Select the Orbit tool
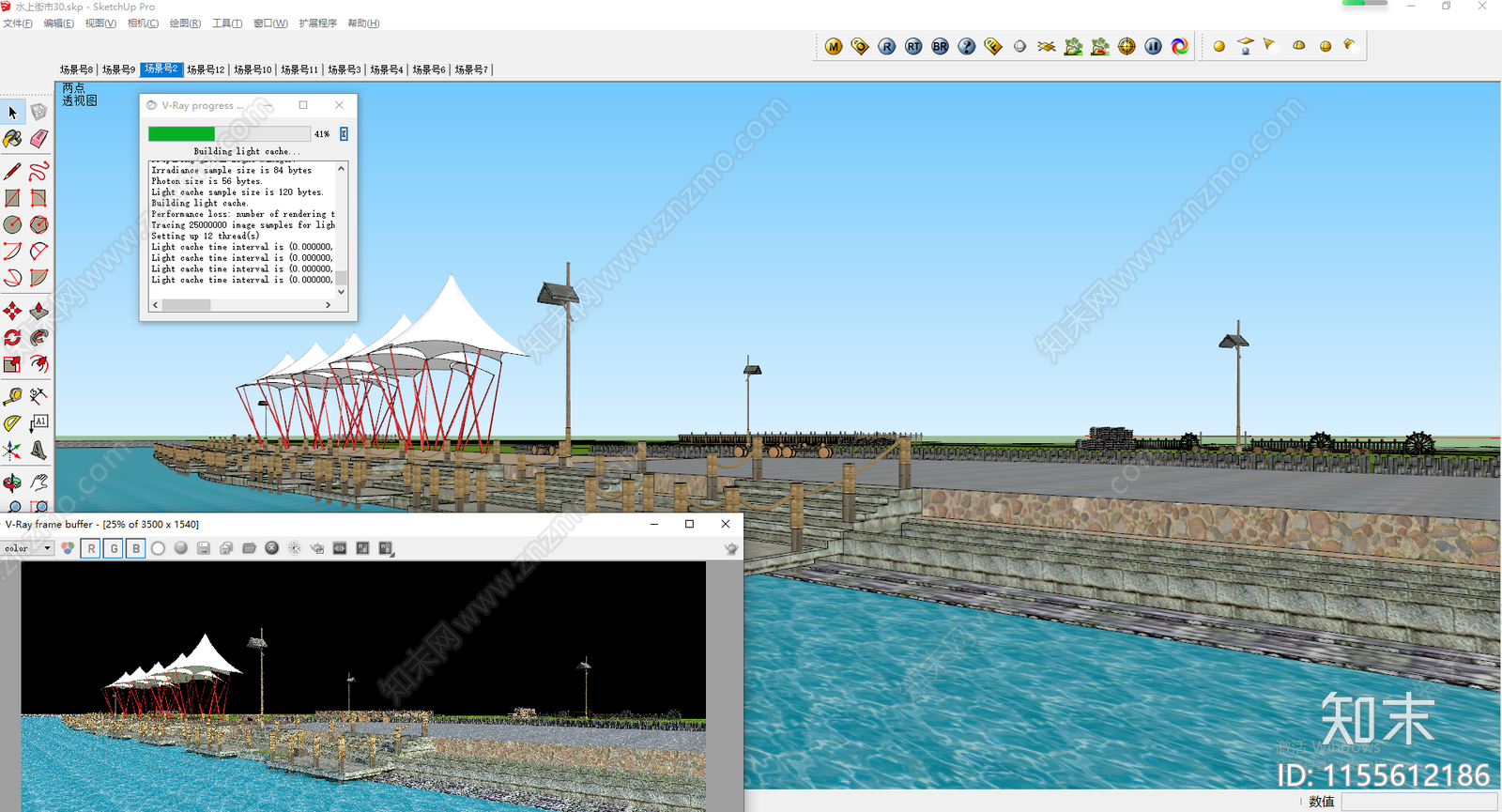The height and width of the screenshot is (812, 1502). point(12,483)
